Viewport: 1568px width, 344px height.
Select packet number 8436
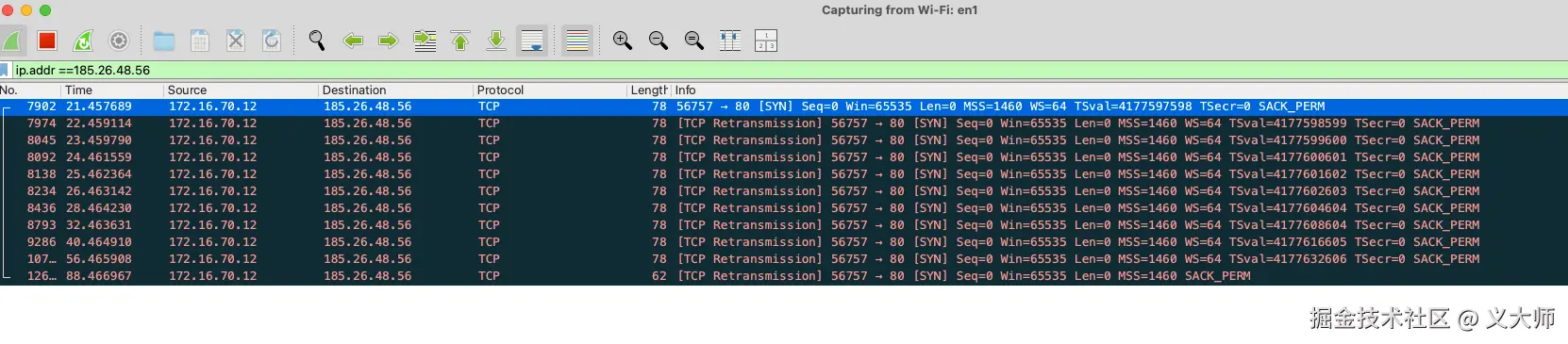pos(784,208)
